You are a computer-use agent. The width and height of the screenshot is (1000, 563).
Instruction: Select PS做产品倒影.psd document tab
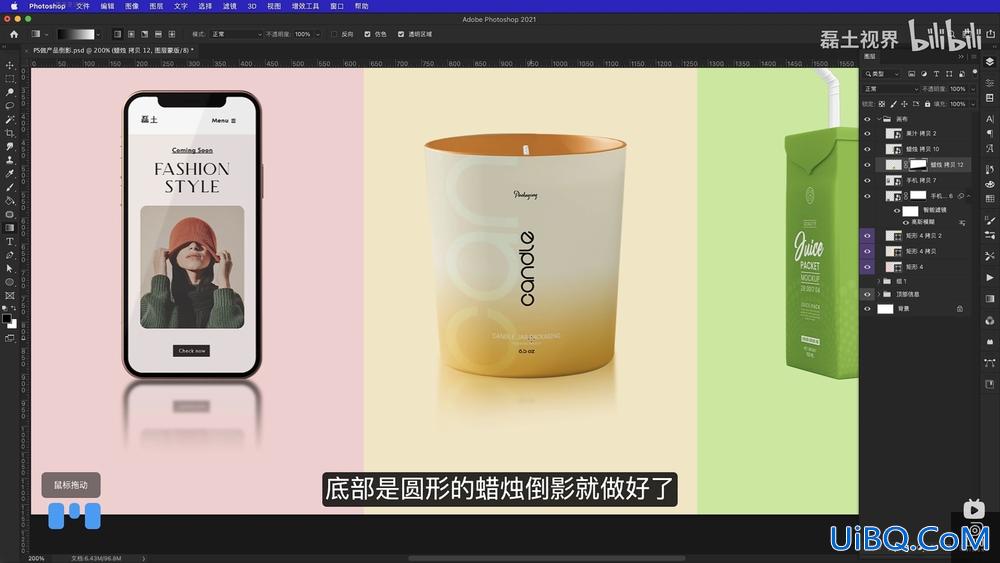114,50
